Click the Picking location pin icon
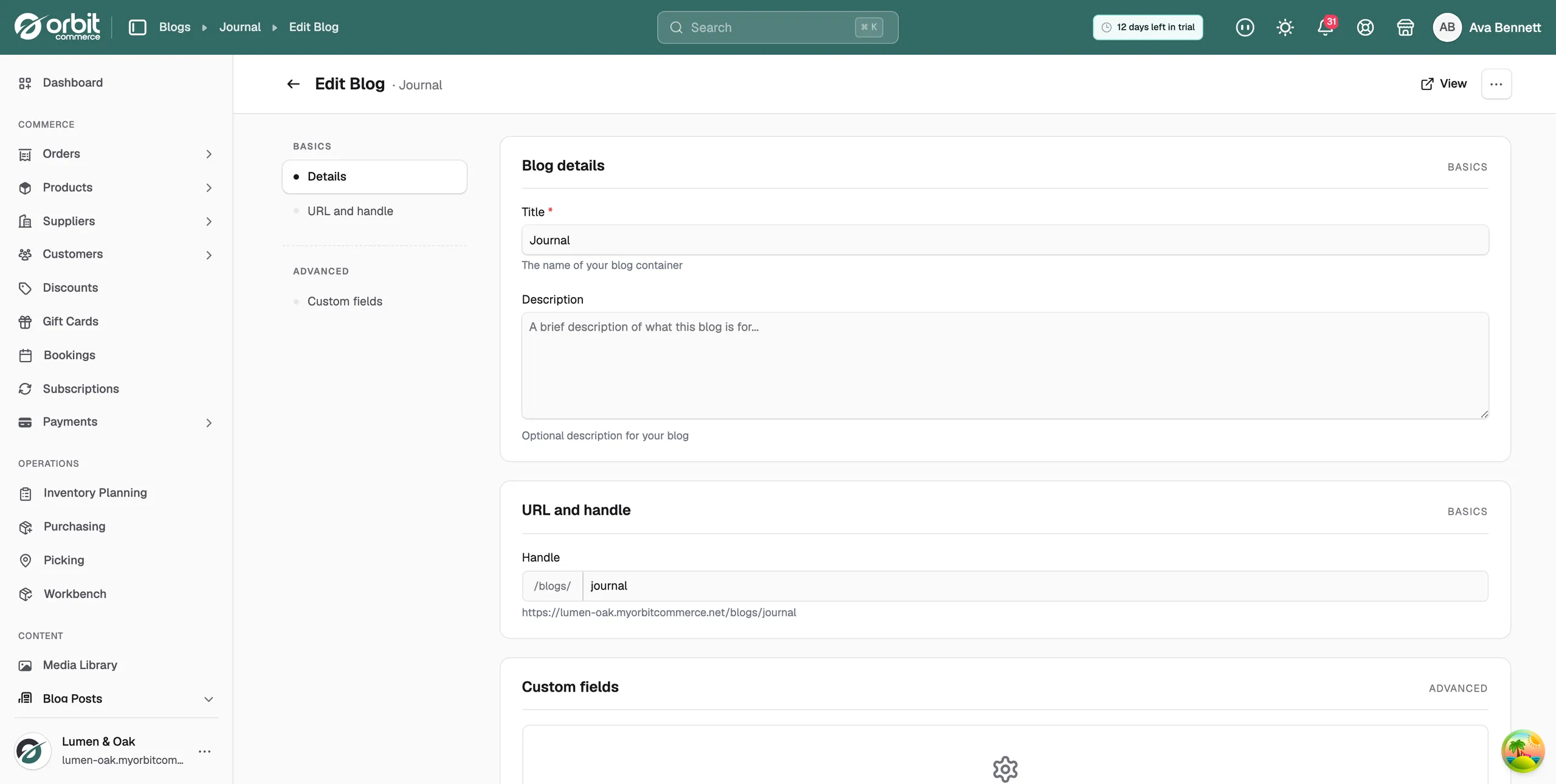 [x=25, y=560]
